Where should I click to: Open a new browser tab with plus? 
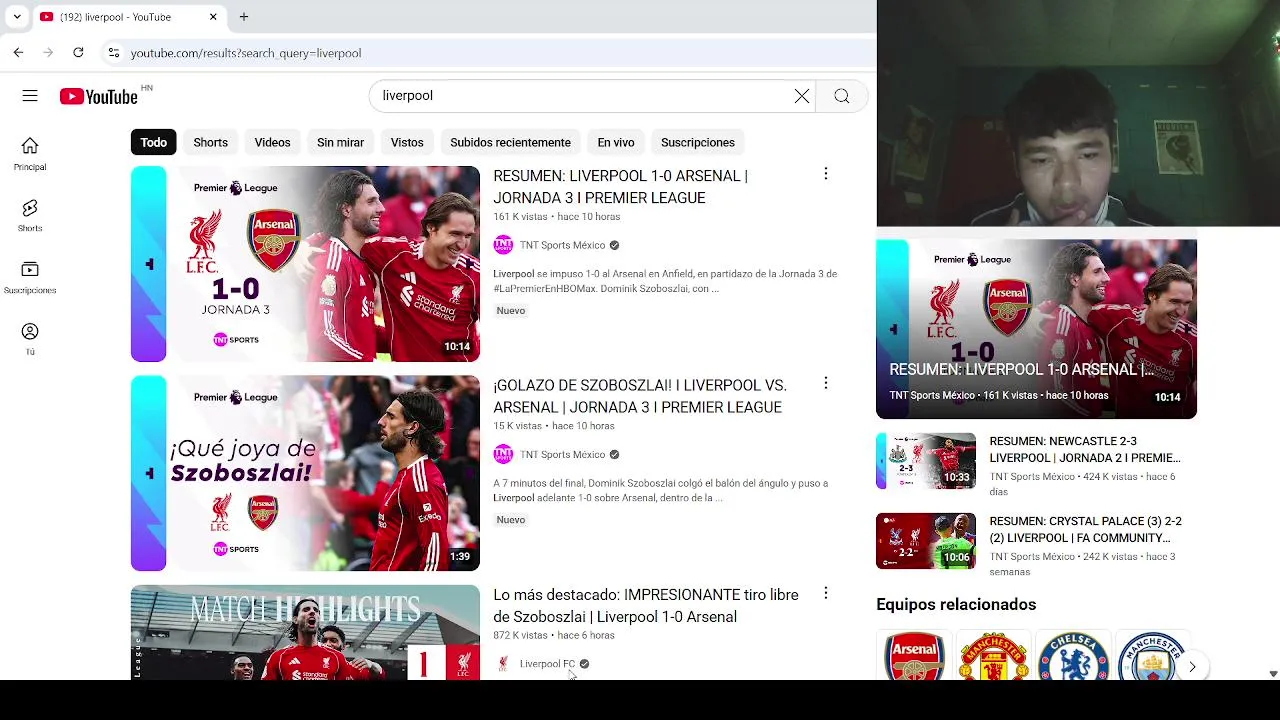tap(244, 17)
